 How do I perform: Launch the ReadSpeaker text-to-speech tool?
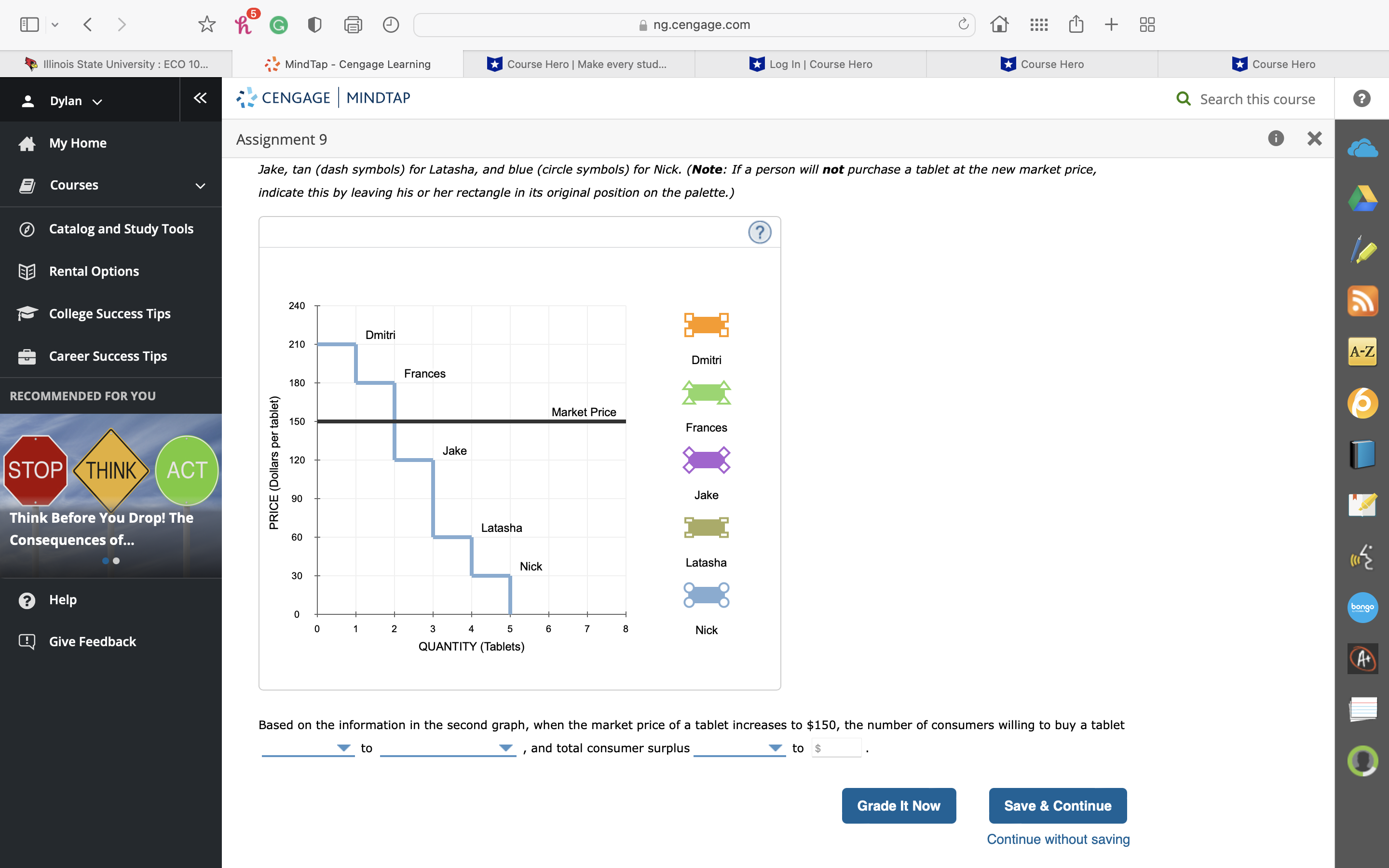click(1362, 556)
